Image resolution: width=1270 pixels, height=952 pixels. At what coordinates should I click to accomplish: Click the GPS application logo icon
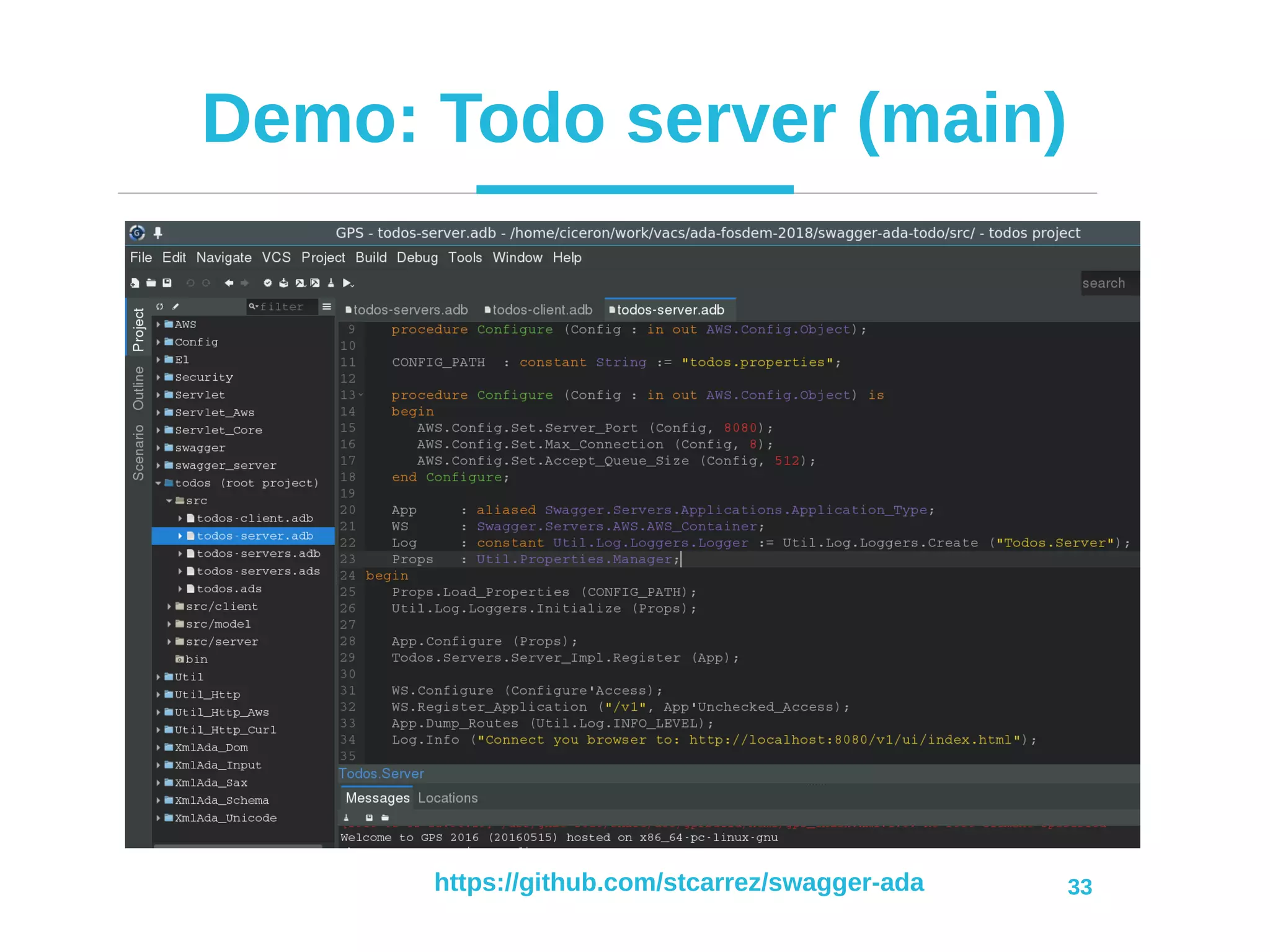(x=137, y=233)
